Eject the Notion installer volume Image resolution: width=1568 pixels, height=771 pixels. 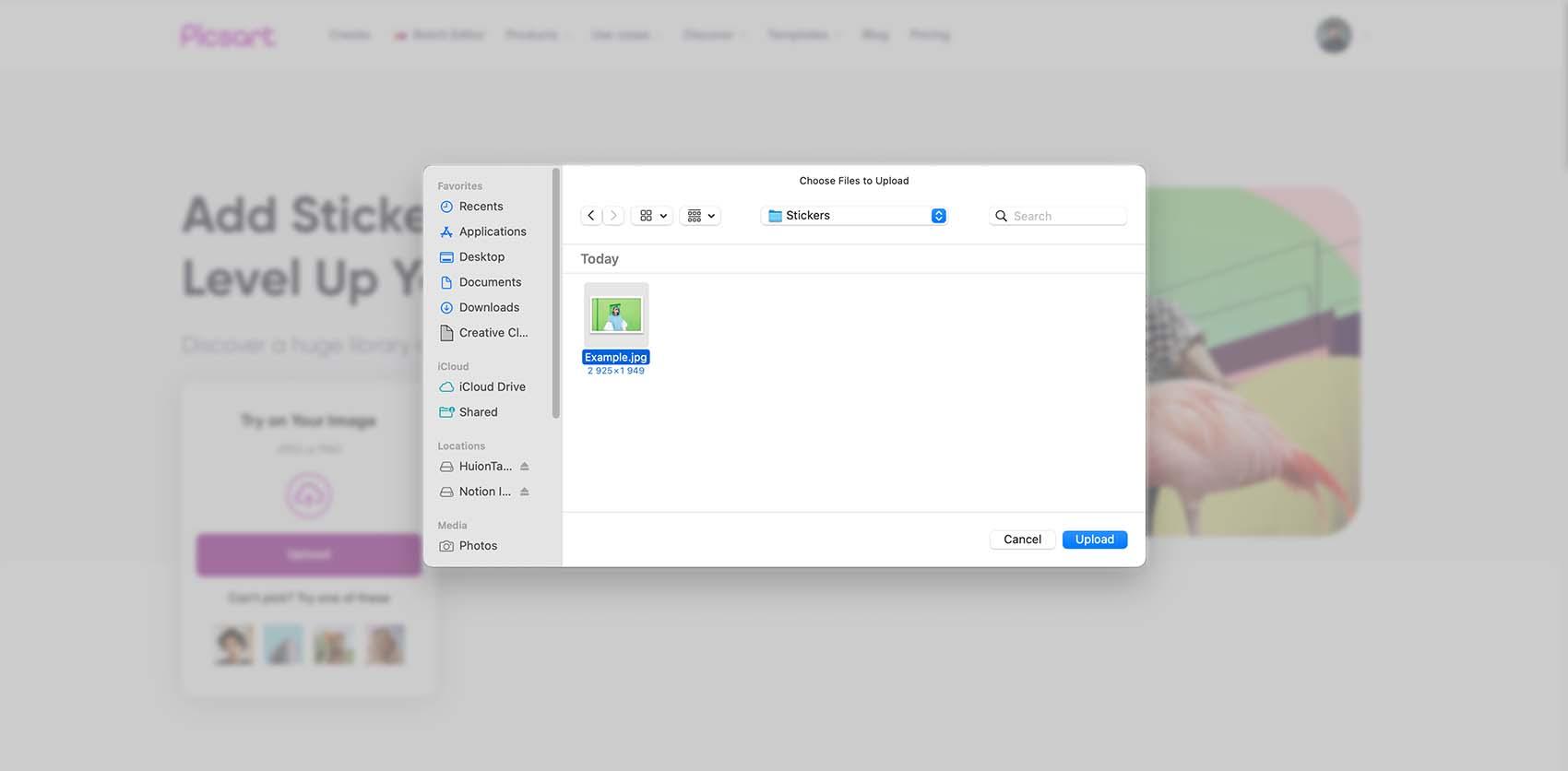point(525,492)
